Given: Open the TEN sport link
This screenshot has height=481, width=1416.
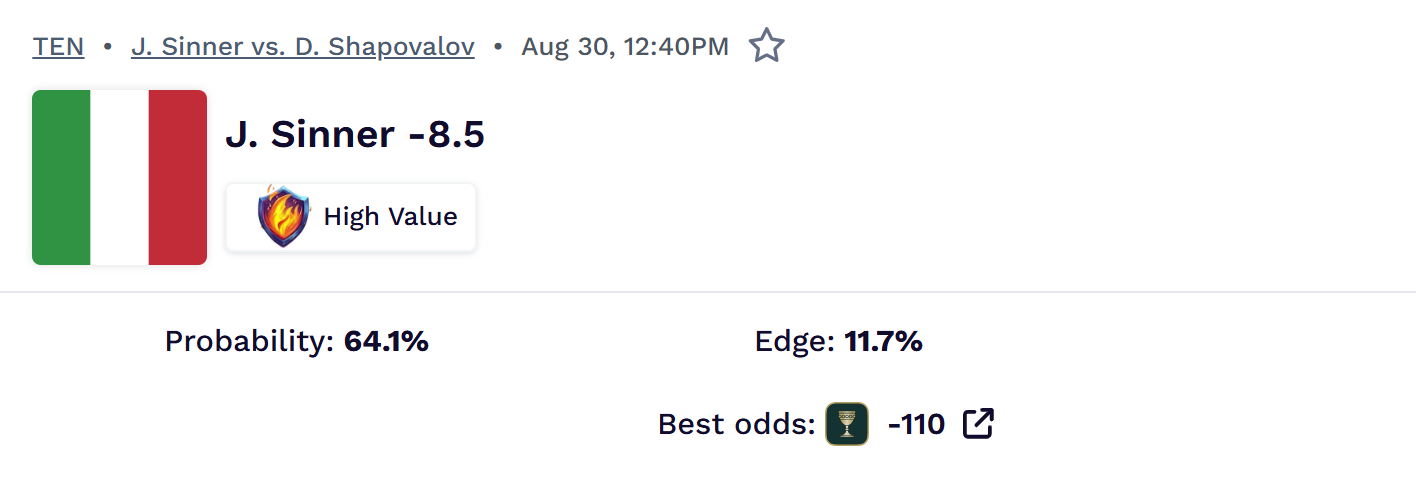Looking at the screenshot, I should pyautogui.click(x=58, y=47).
